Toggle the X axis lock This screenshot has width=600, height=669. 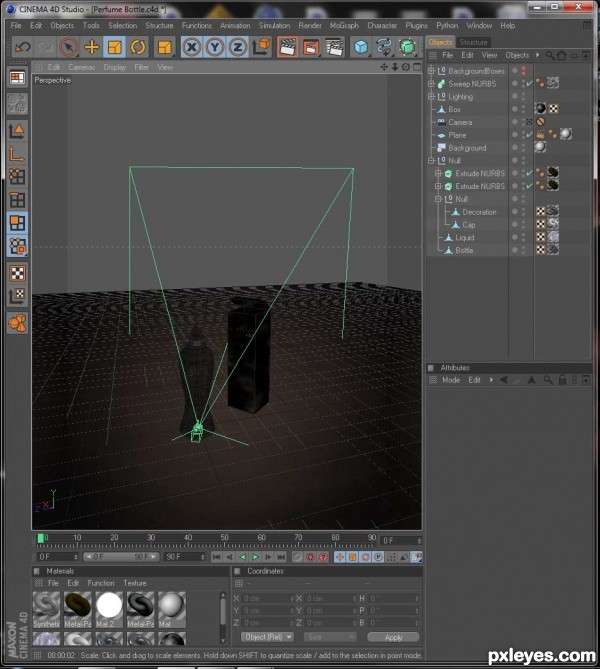coord(192,47)
